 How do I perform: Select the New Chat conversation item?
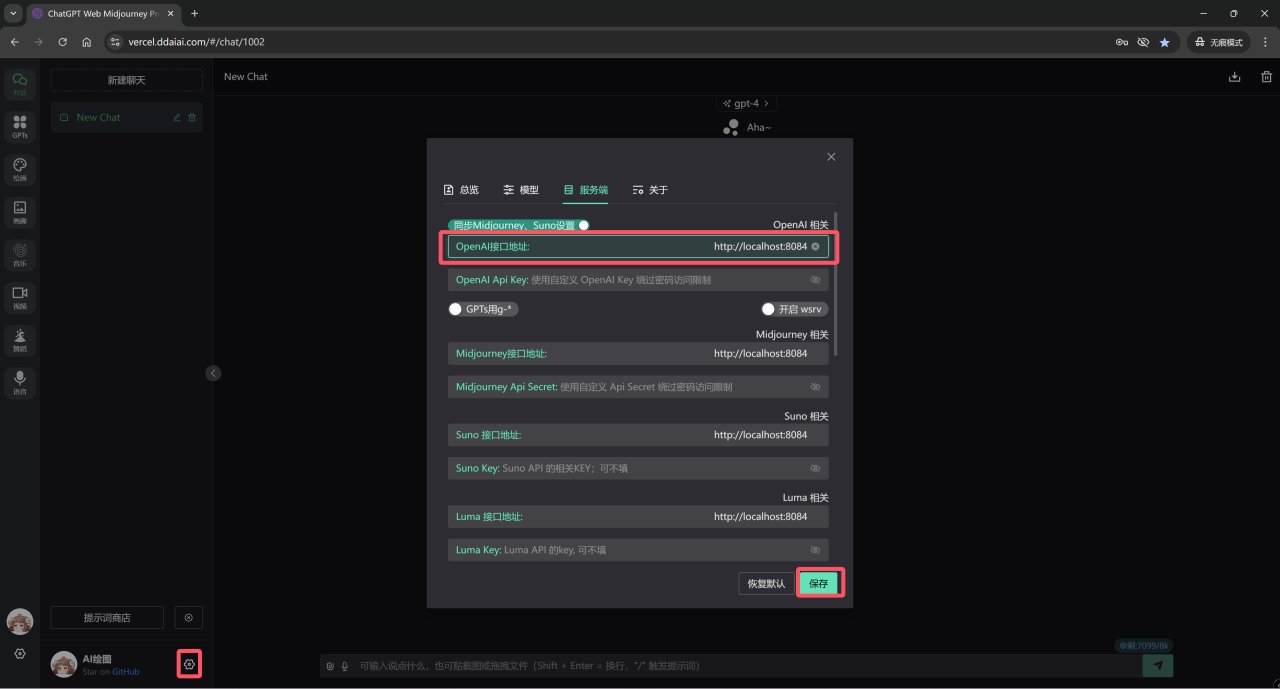point(126,117)
